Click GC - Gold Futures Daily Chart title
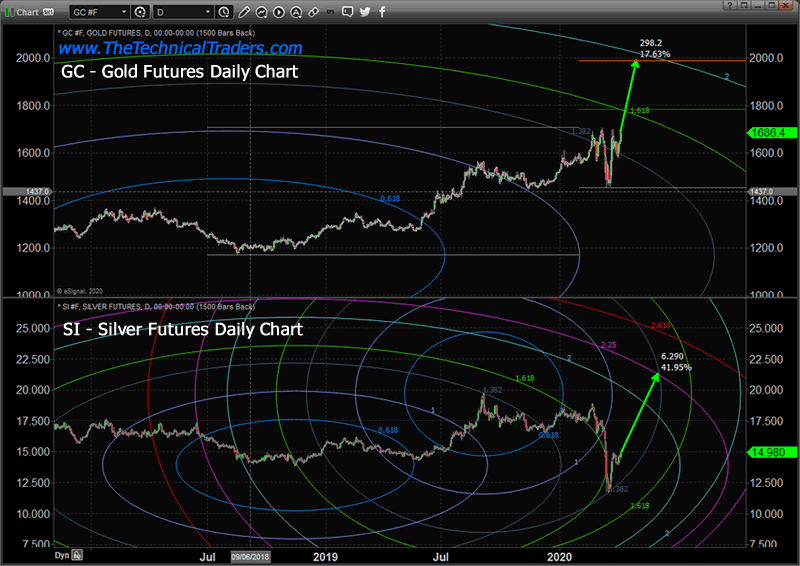800x566 pixels. 179,71
